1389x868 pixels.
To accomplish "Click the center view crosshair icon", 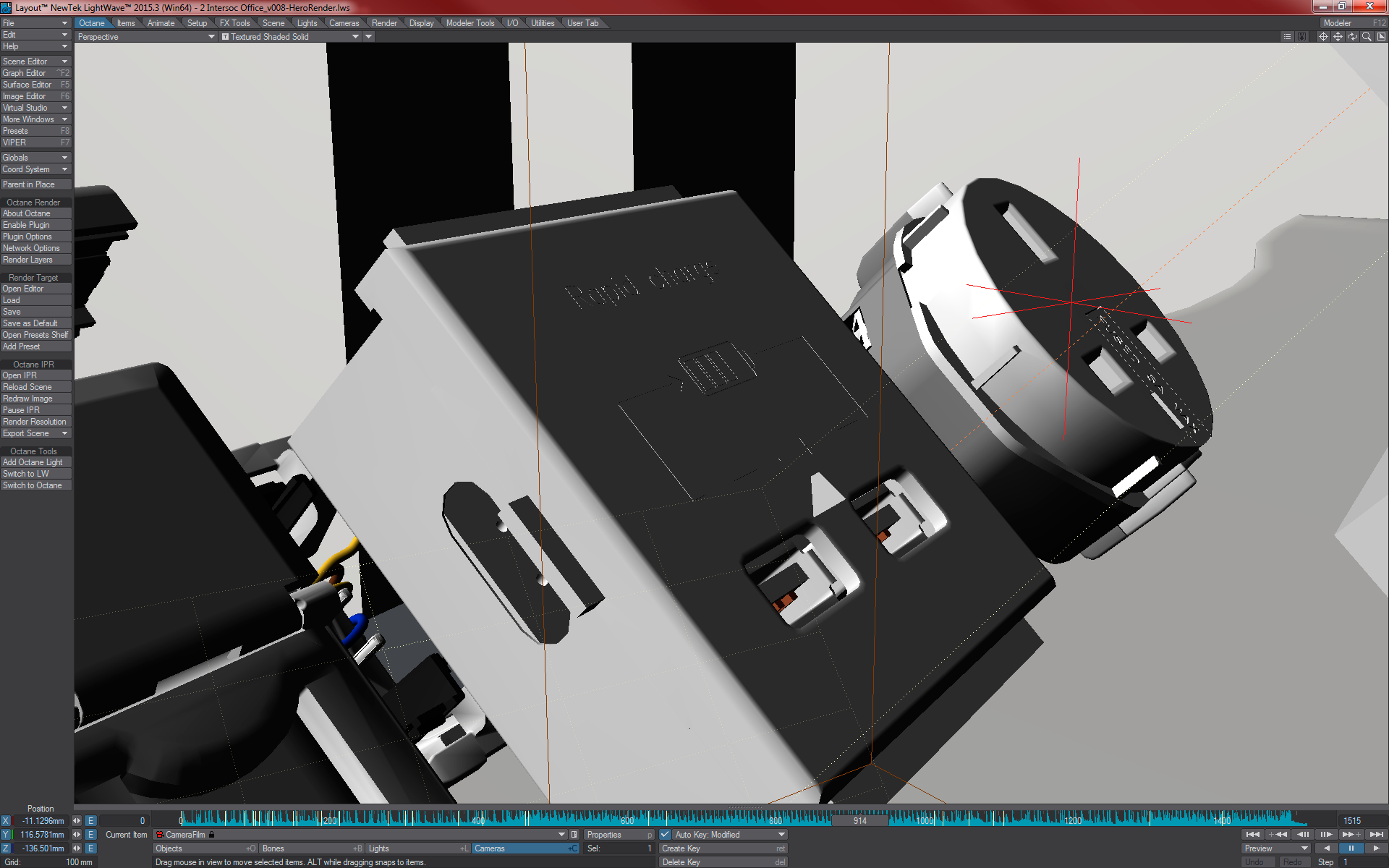I will (x=1323, y=37).
